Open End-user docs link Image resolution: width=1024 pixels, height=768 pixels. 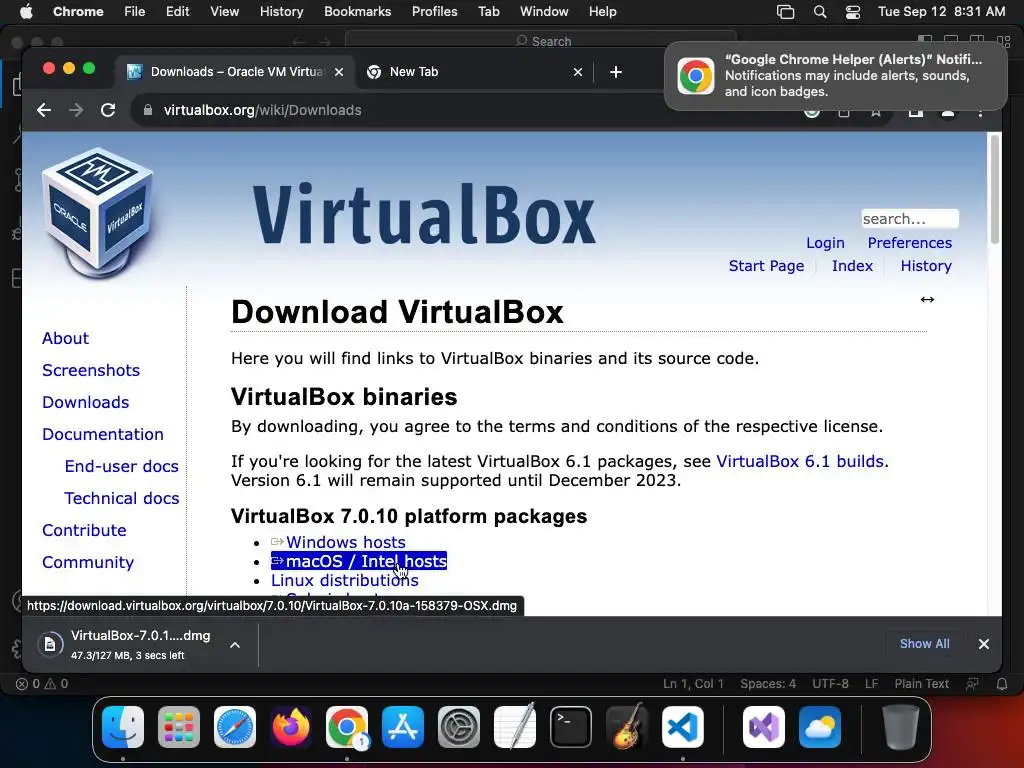[121, 466]
